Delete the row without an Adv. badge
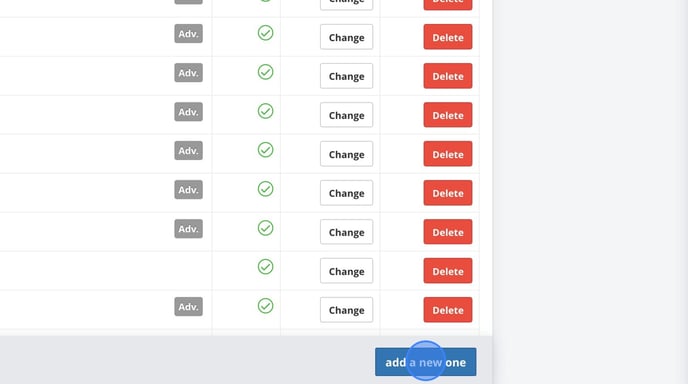 tap(448, 271)
